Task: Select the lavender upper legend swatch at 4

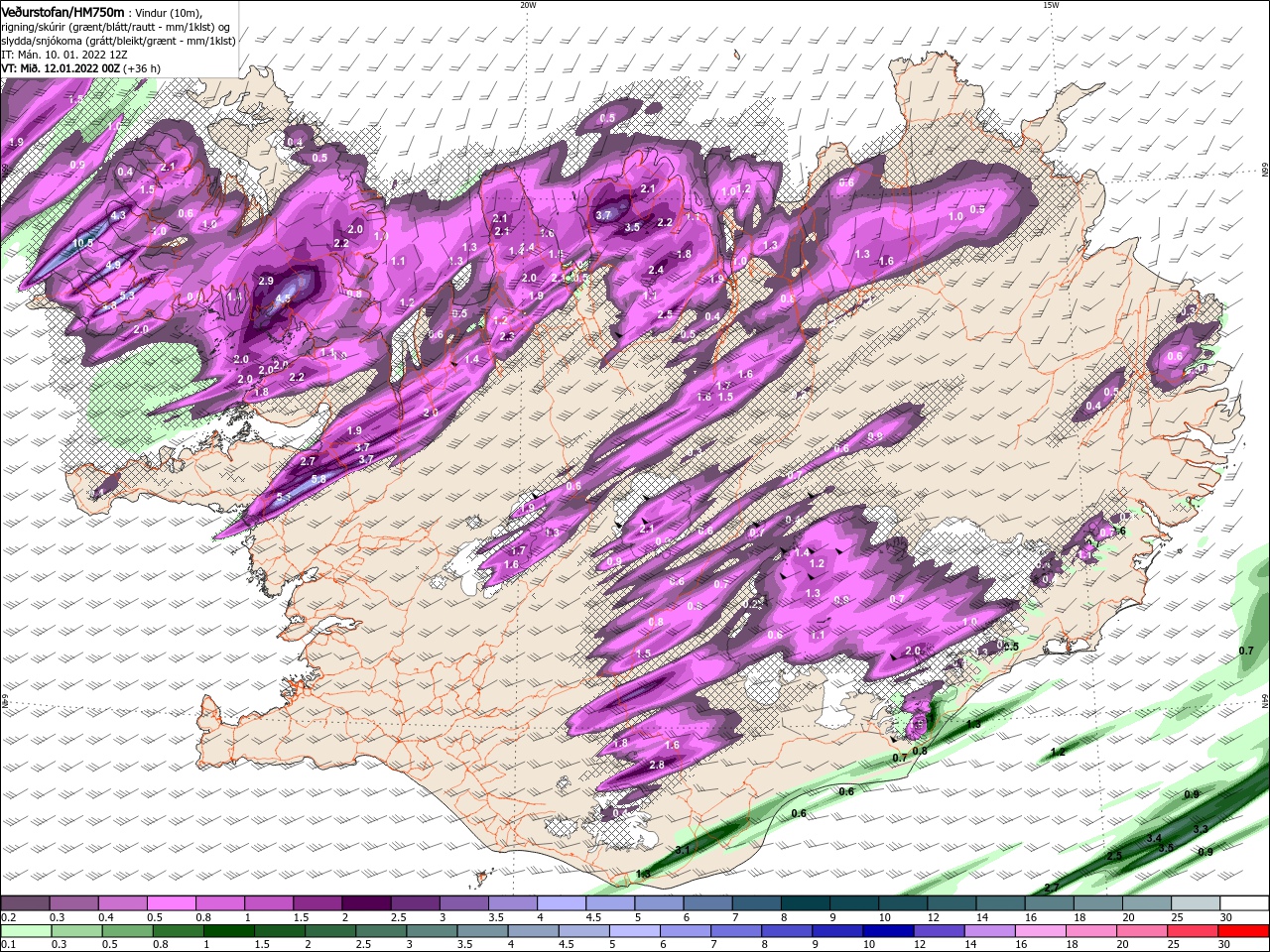Action: (560, 903)
